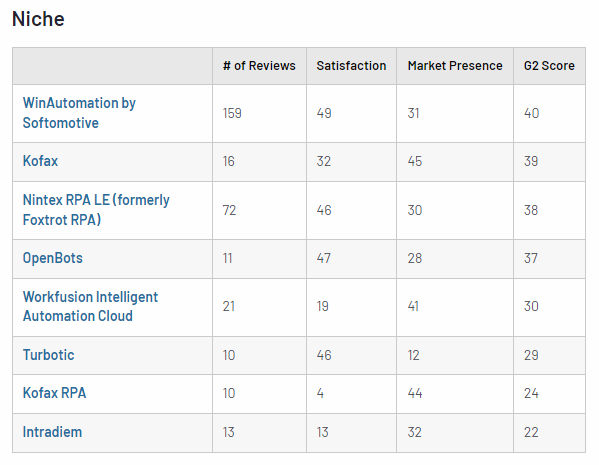The image size is (599, 465).
Task: Select Kofax review count 16
Action: 228,161
